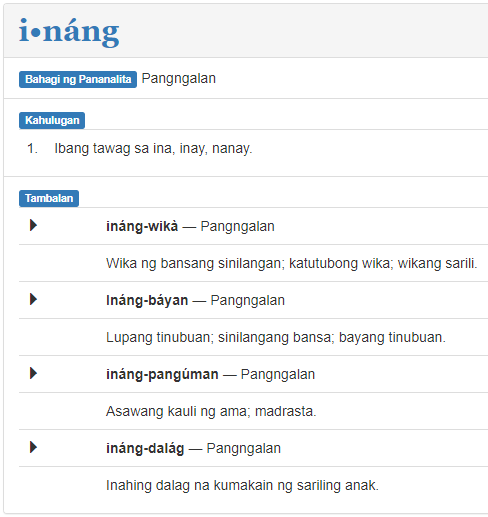This screenshot has width=488, height=517.
Task: Expand the ináng-dalág entry triangle
Action: [33, 447]
